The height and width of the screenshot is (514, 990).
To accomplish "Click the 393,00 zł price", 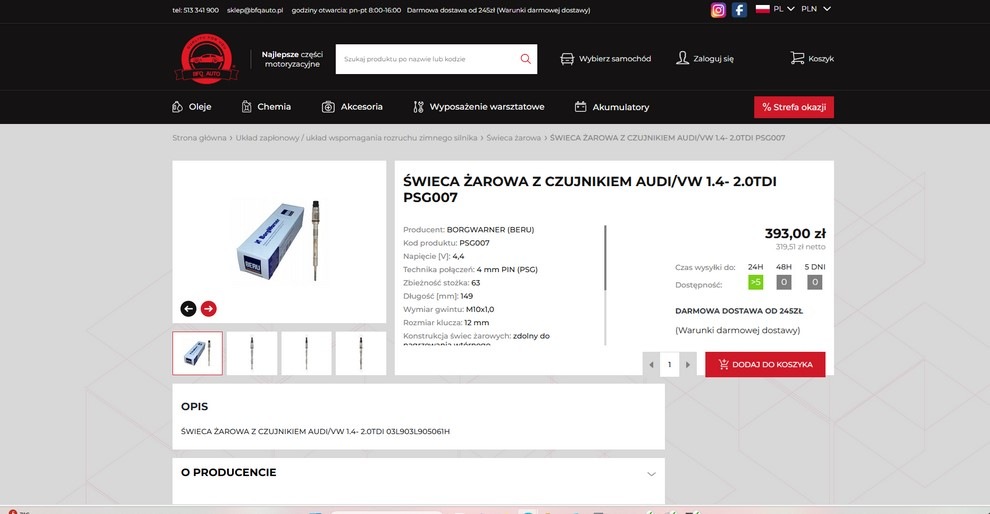I will point(795,234).
